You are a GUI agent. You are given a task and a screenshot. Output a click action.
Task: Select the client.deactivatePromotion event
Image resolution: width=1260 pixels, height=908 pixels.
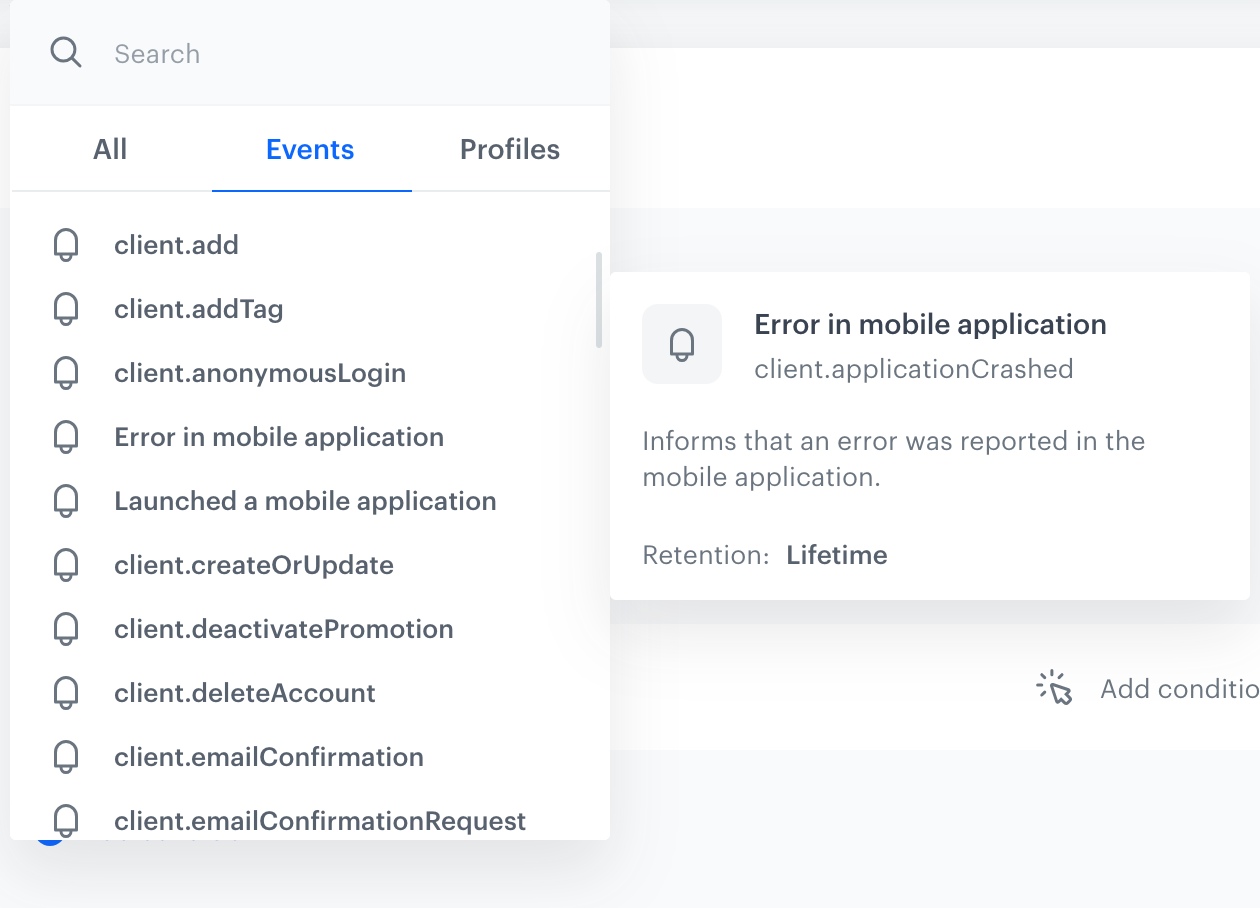click(x=284, y=629)
